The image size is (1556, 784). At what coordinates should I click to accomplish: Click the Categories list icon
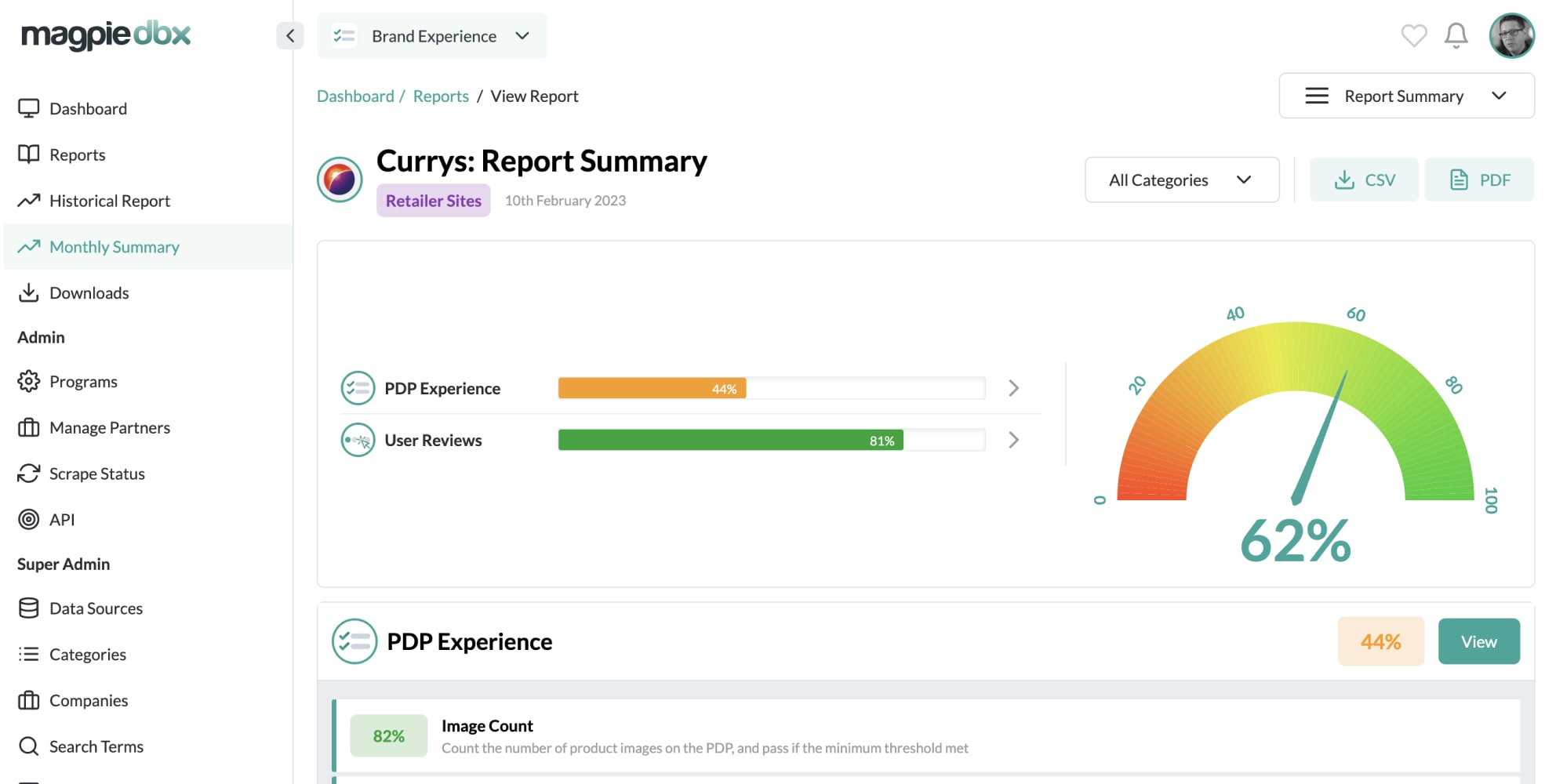point(29,654)
